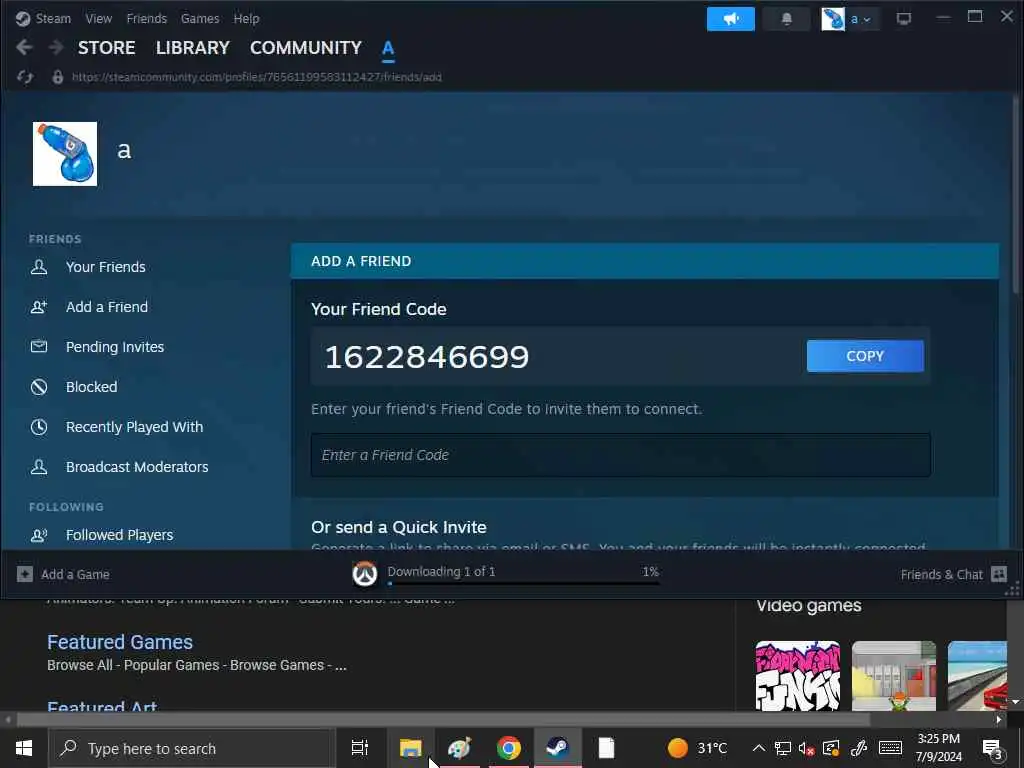Click the Your Friends person icon
Image resolution: width=1024 pixels, height=768 pixels.
coord(39,266)
